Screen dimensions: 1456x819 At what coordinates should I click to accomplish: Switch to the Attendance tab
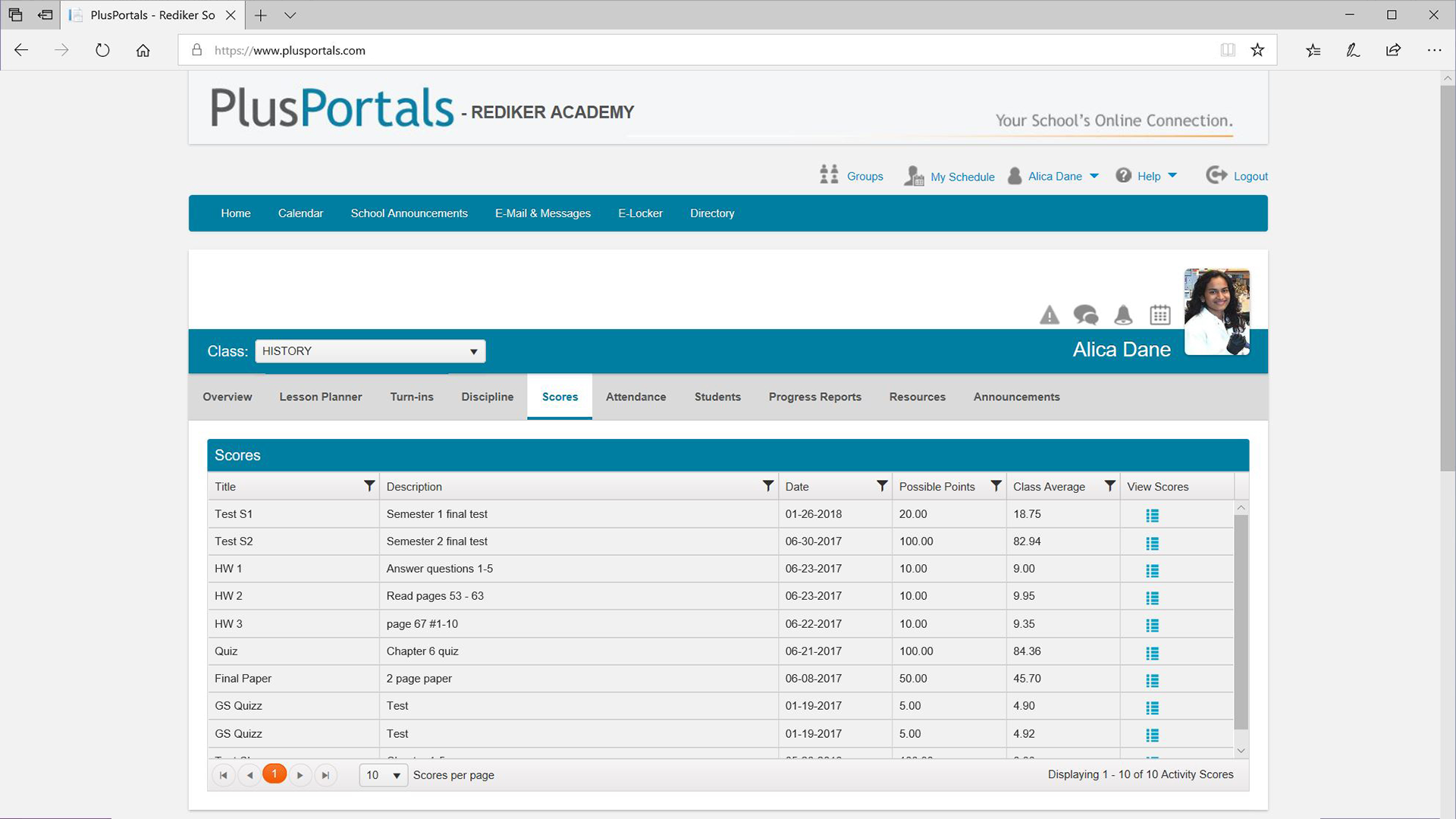coord(635,397)
